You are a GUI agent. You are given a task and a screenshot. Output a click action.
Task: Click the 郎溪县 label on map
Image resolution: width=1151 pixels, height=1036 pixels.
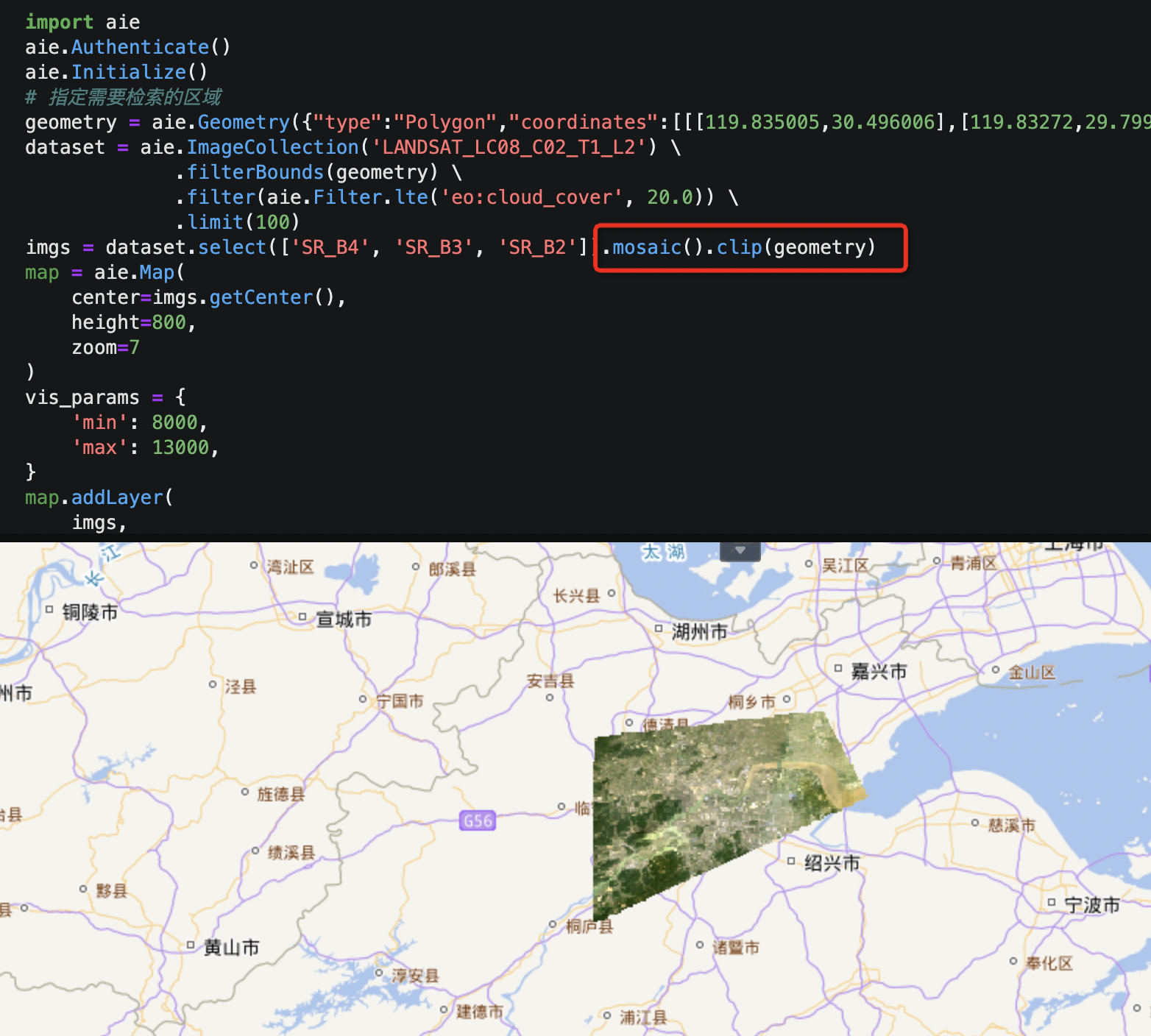(452, 569)
